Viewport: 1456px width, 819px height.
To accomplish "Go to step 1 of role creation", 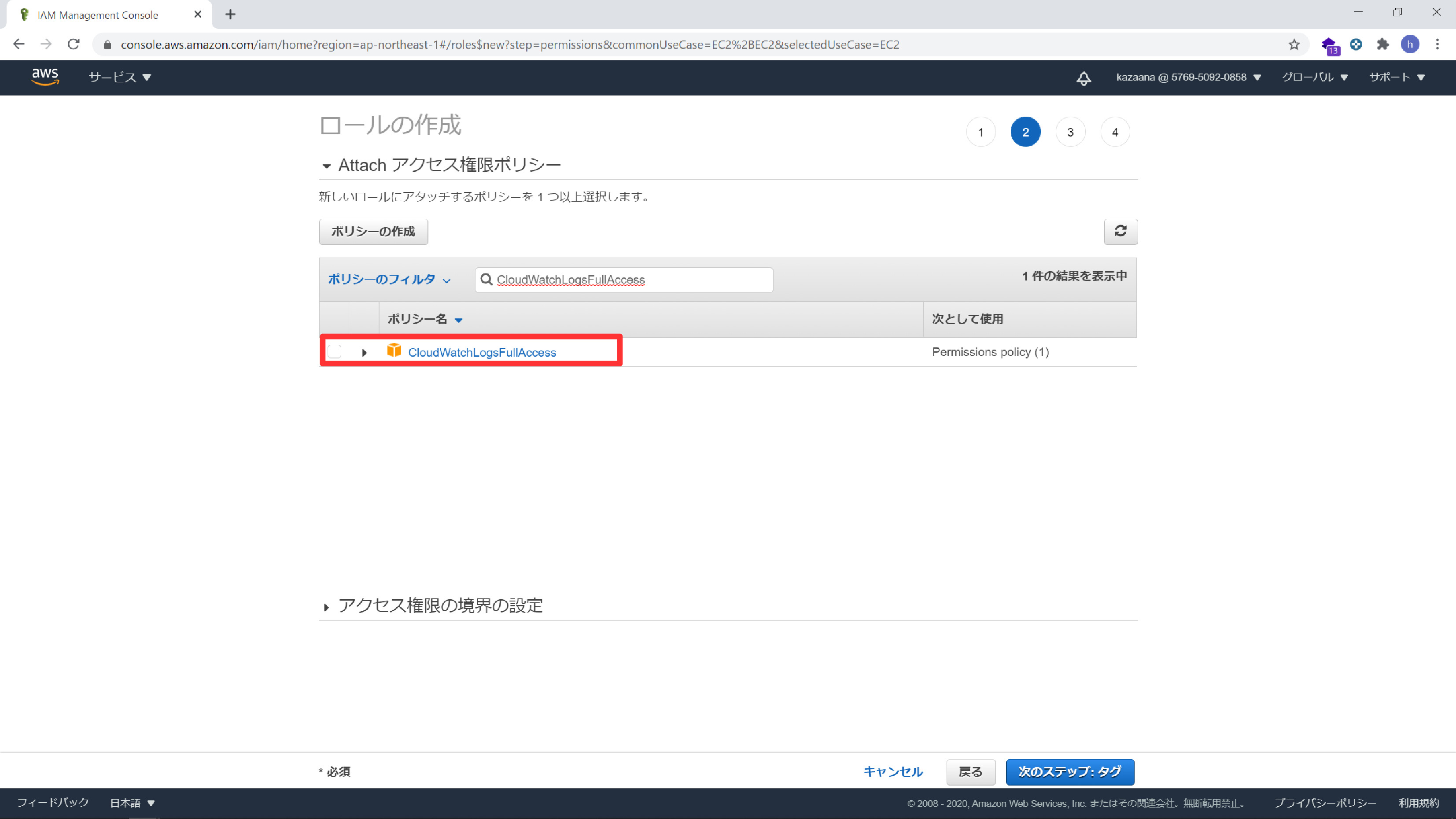I will click(x=980, y=132).
